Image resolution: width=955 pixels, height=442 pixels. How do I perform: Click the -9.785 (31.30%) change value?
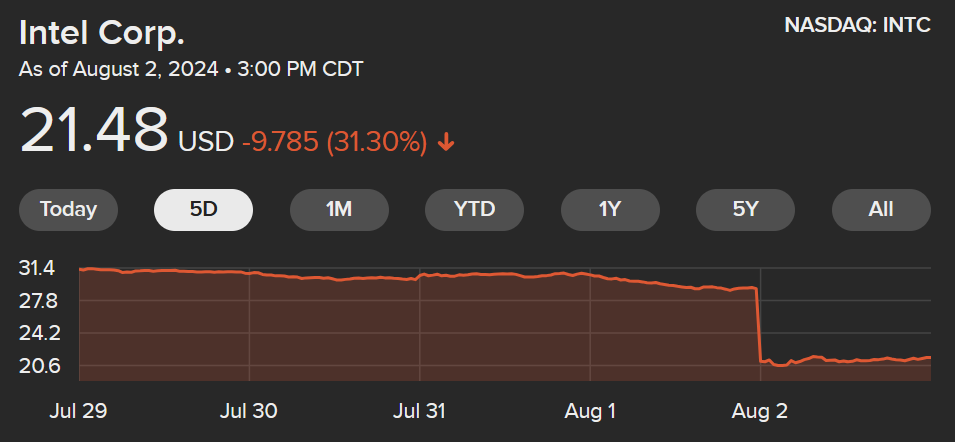pyautogui.click(x=334, y=142)
